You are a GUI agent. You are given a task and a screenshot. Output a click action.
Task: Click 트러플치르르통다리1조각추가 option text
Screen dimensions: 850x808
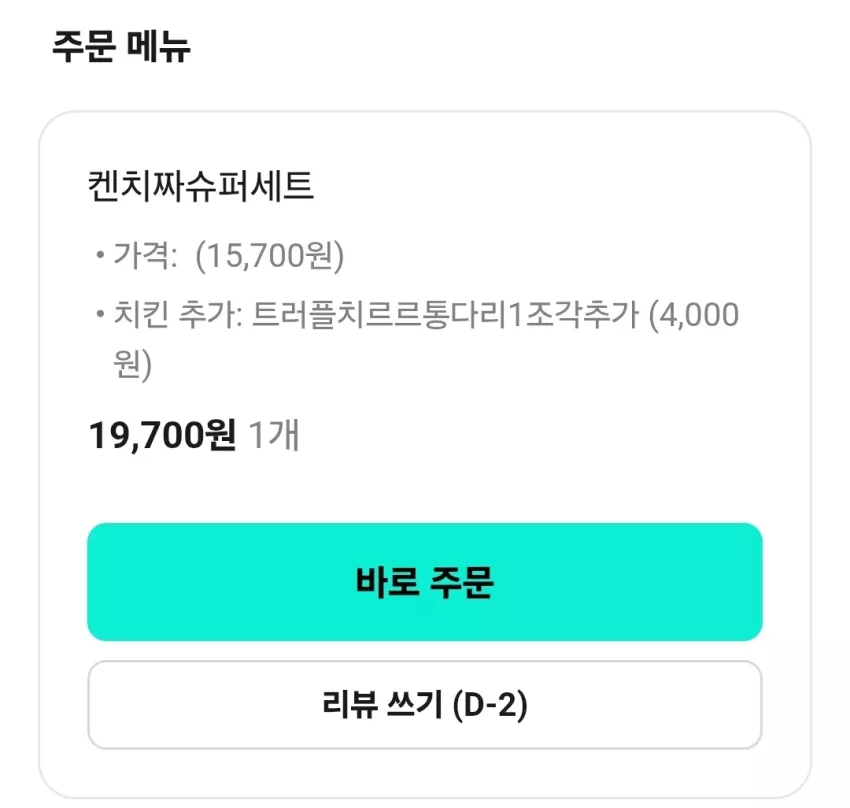coord(446,315)
